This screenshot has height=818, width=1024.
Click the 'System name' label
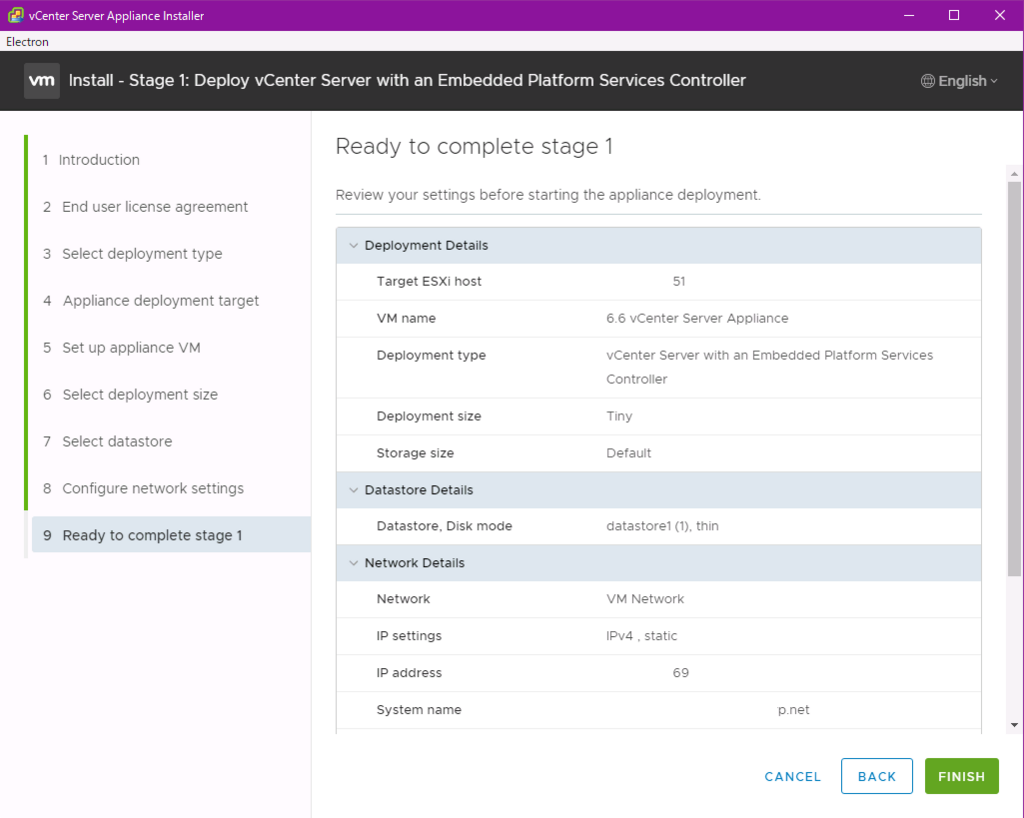tap(419, 710)
